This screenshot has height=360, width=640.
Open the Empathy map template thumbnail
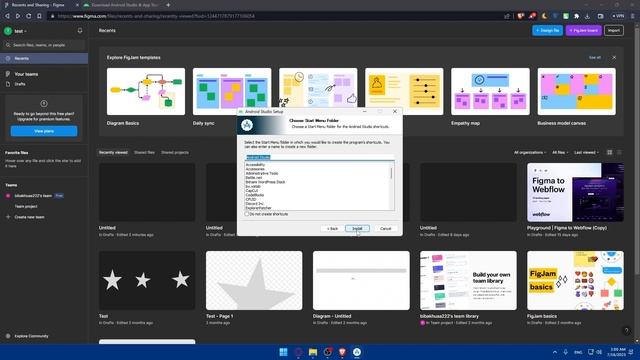tap(490, 91)
